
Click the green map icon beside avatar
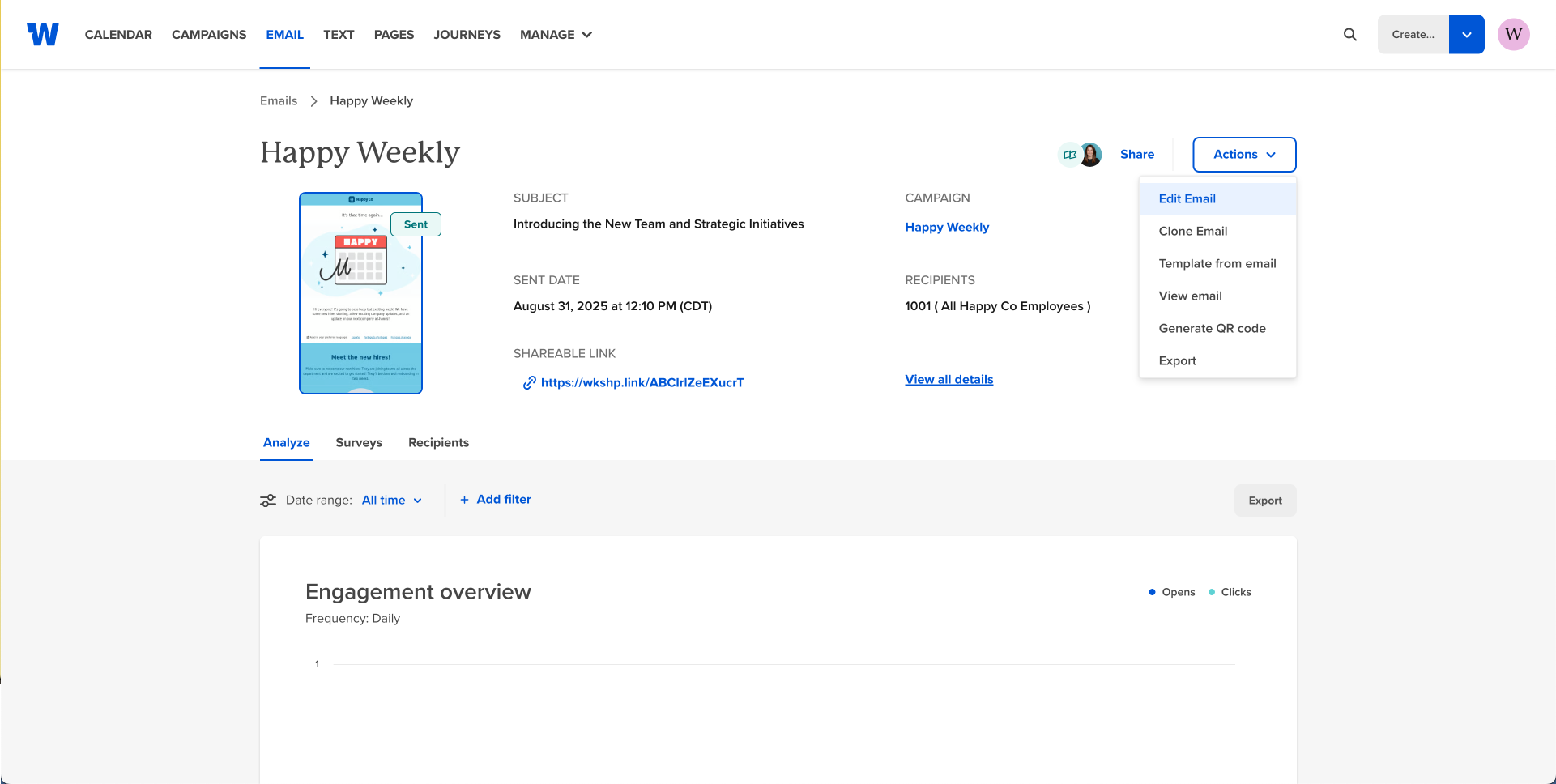point(1069,154)
